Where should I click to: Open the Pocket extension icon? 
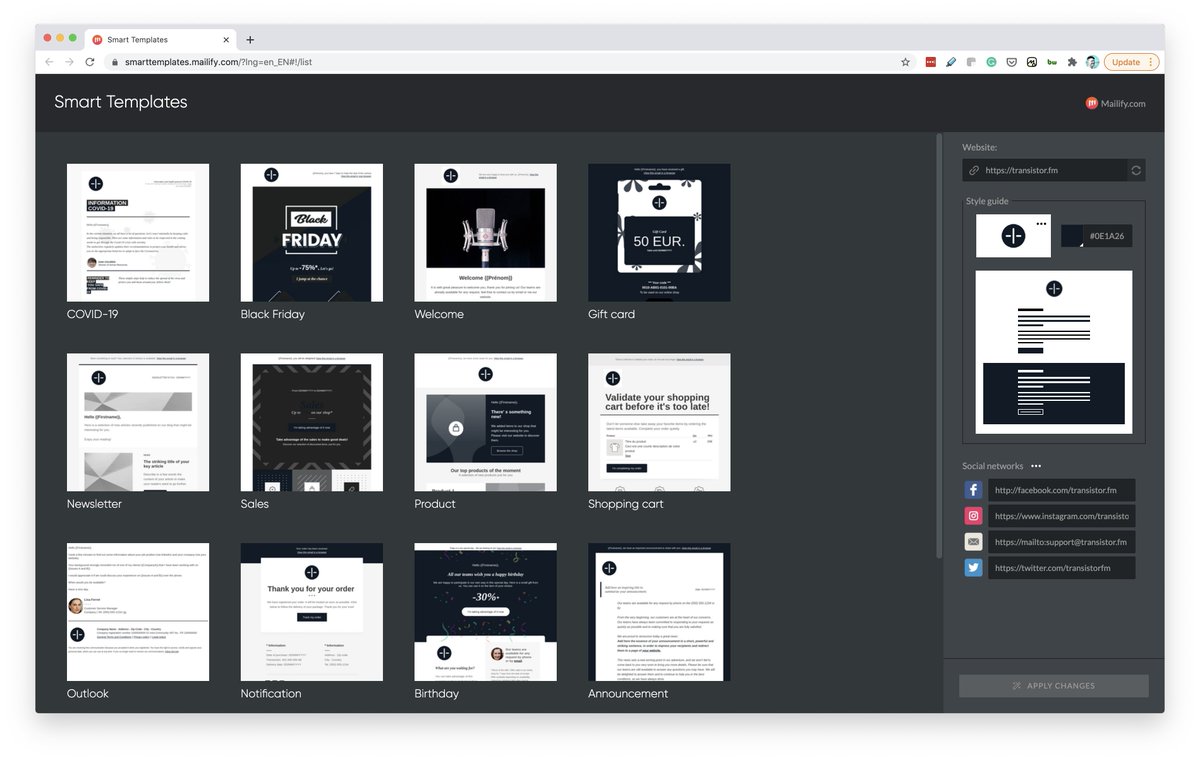(x=1011, y=62)
